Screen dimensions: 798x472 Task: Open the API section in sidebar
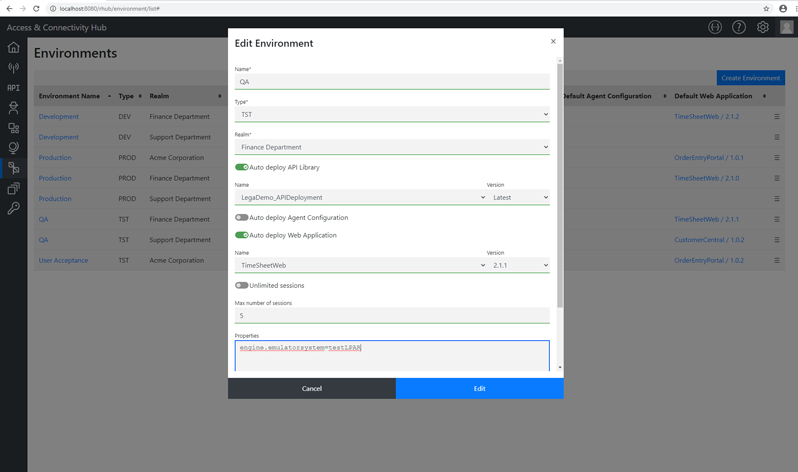pos(14,88)
